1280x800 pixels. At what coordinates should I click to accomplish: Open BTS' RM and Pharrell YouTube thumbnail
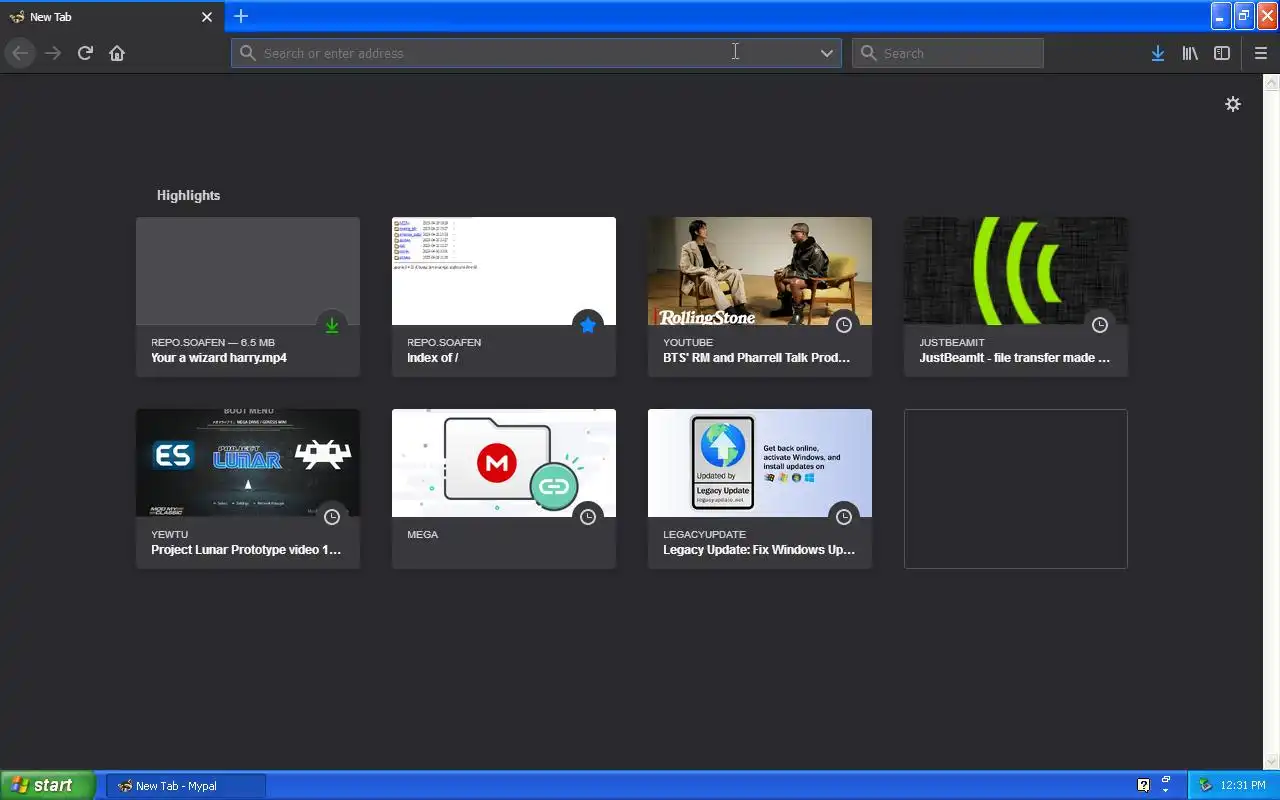coord(760,271)
